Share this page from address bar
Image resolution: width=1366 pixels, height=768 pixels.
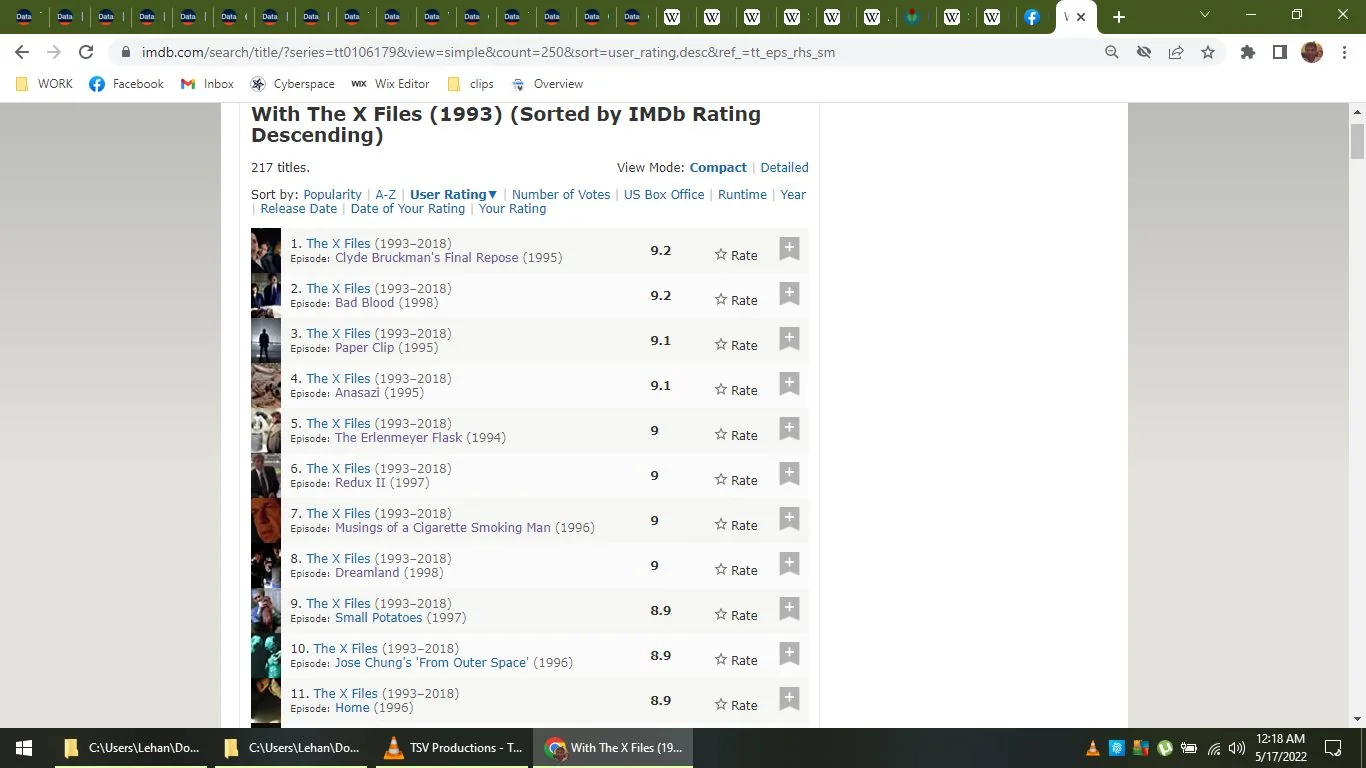1176,52
